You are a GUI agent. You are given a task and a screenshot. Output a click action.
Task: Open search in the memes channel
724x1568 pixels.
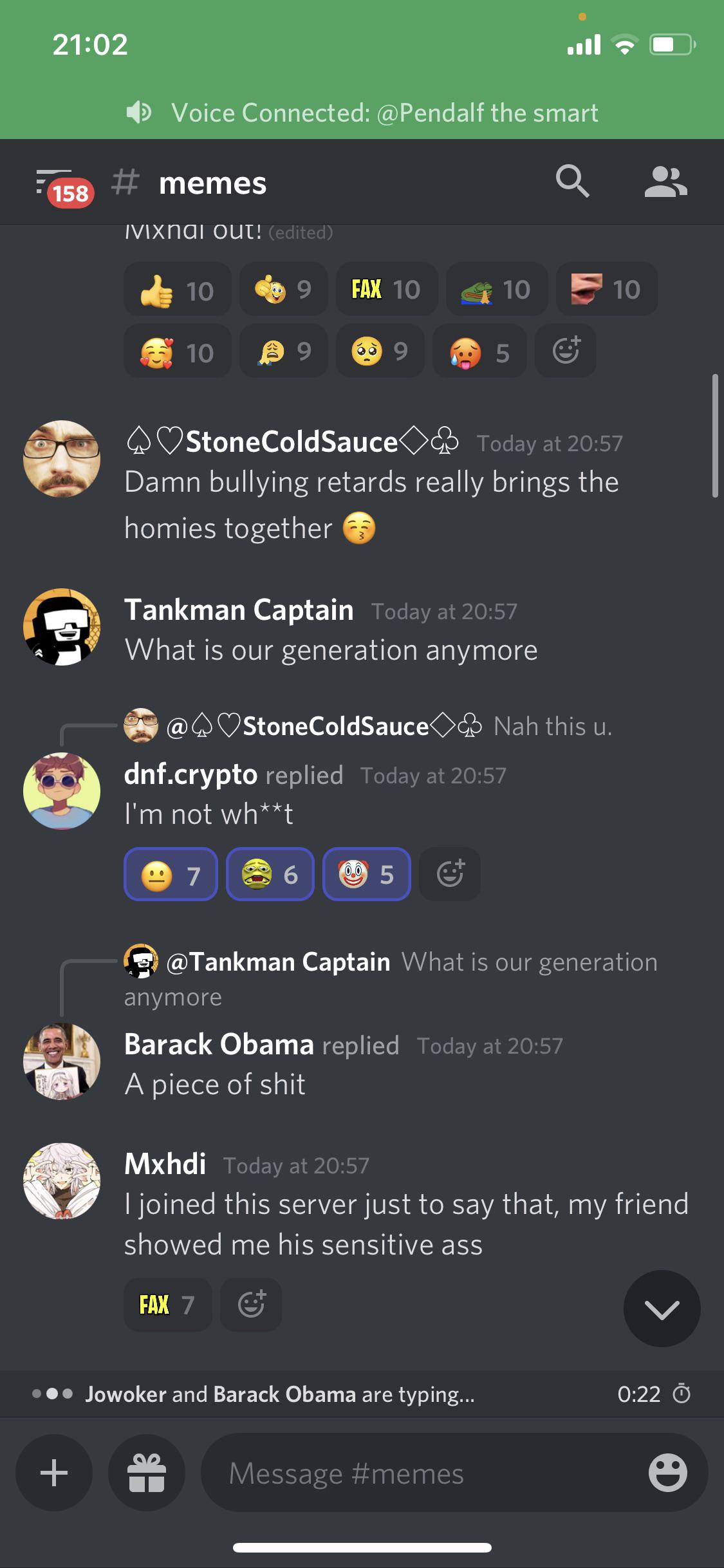573,182
